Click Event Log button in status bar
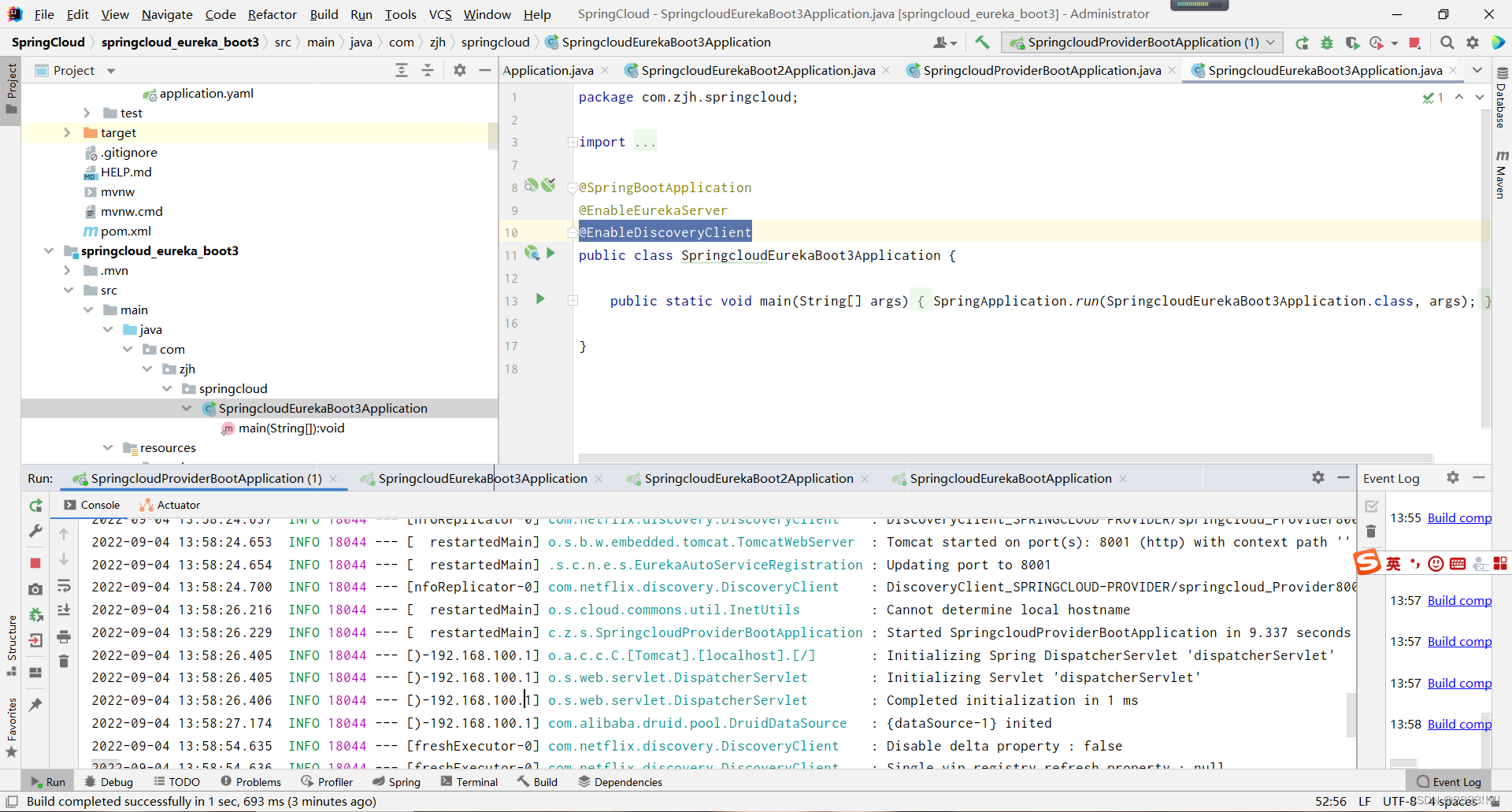This screenshot has height=812, width=1512. tap(1449, 782)
